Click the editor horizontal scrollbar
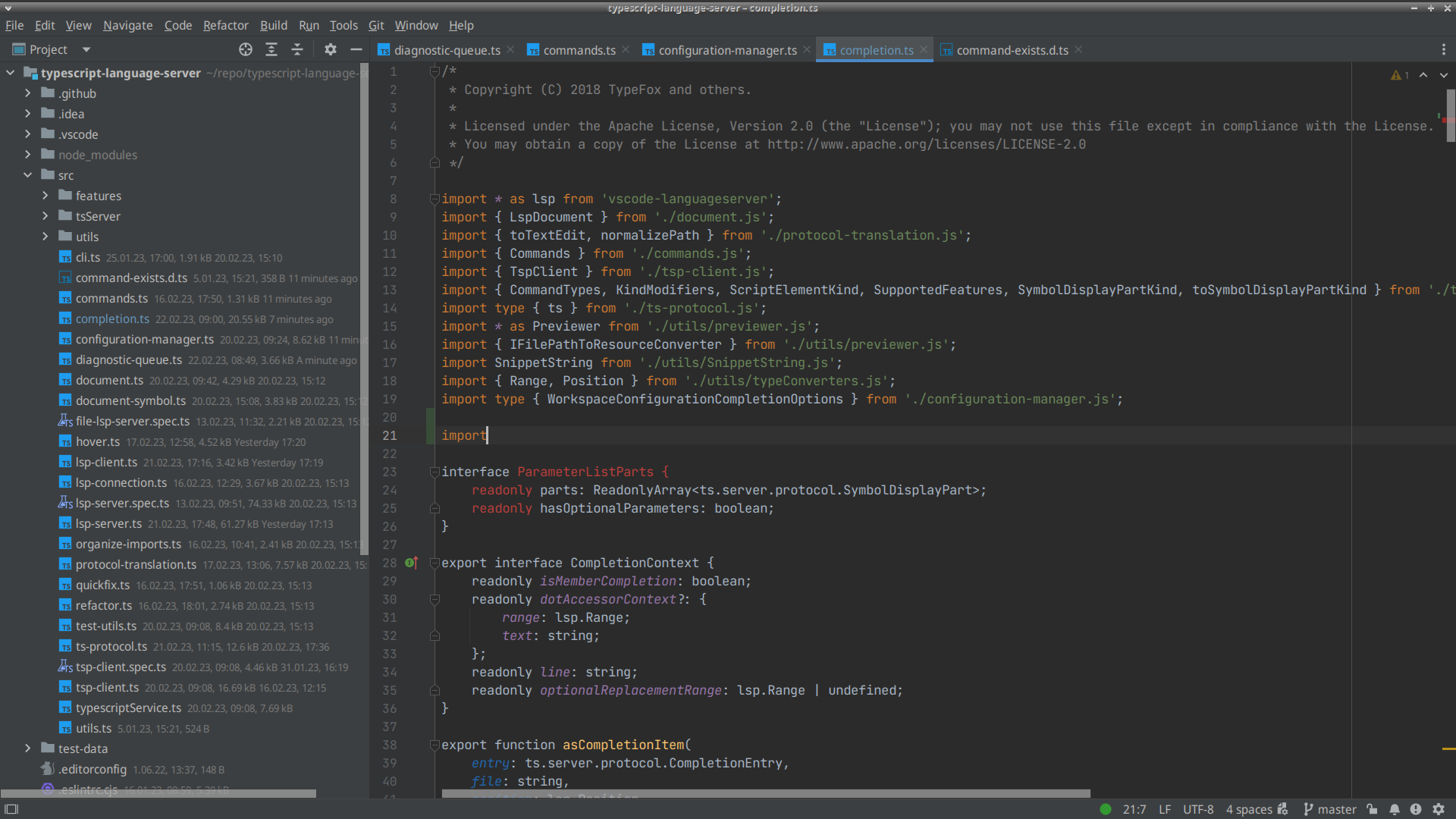 pyautogui.click(x=766, y=793)
